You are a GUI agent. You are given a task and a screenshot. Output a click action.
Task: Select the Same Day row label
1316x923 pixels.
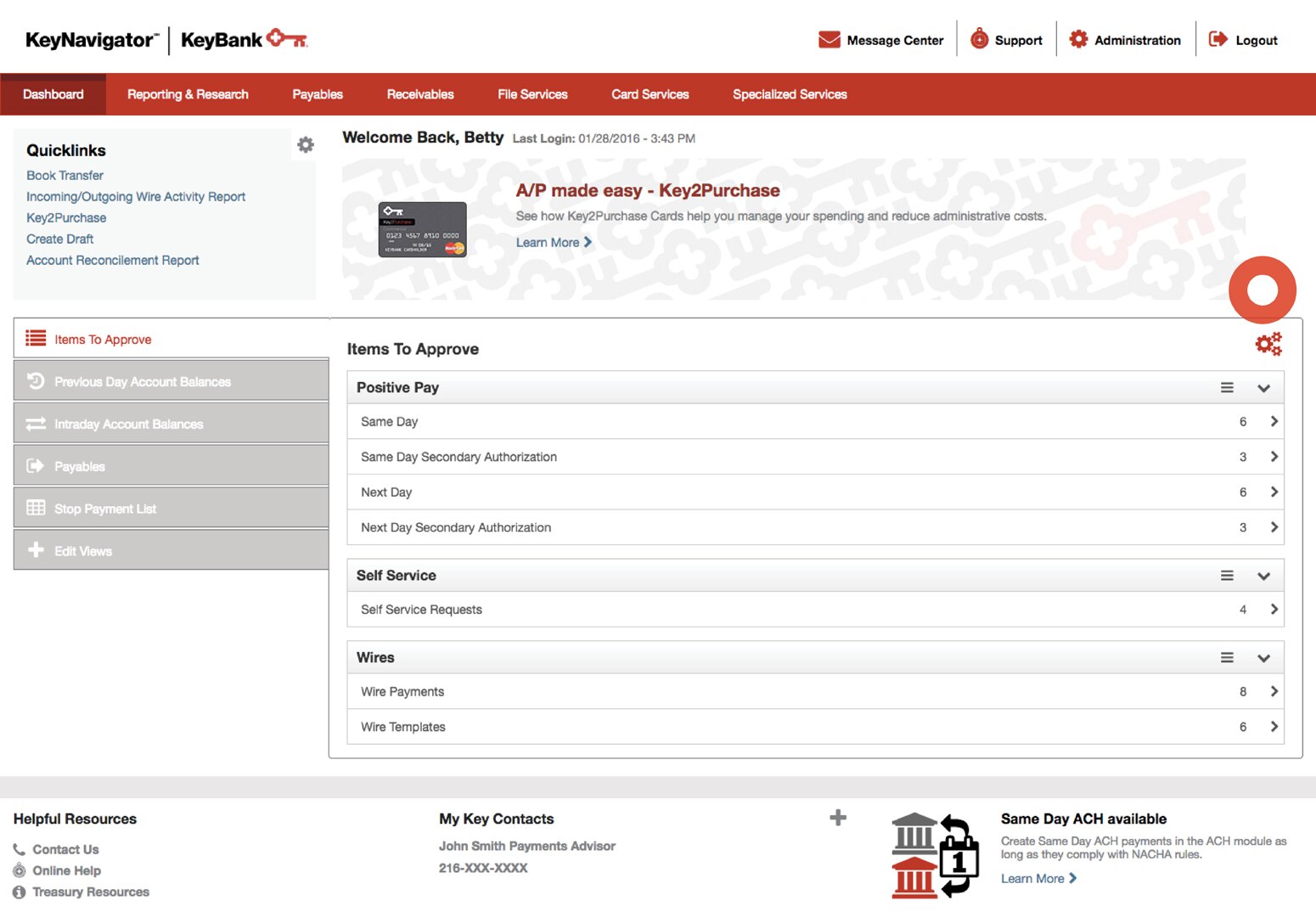click(x=389, y=421)
